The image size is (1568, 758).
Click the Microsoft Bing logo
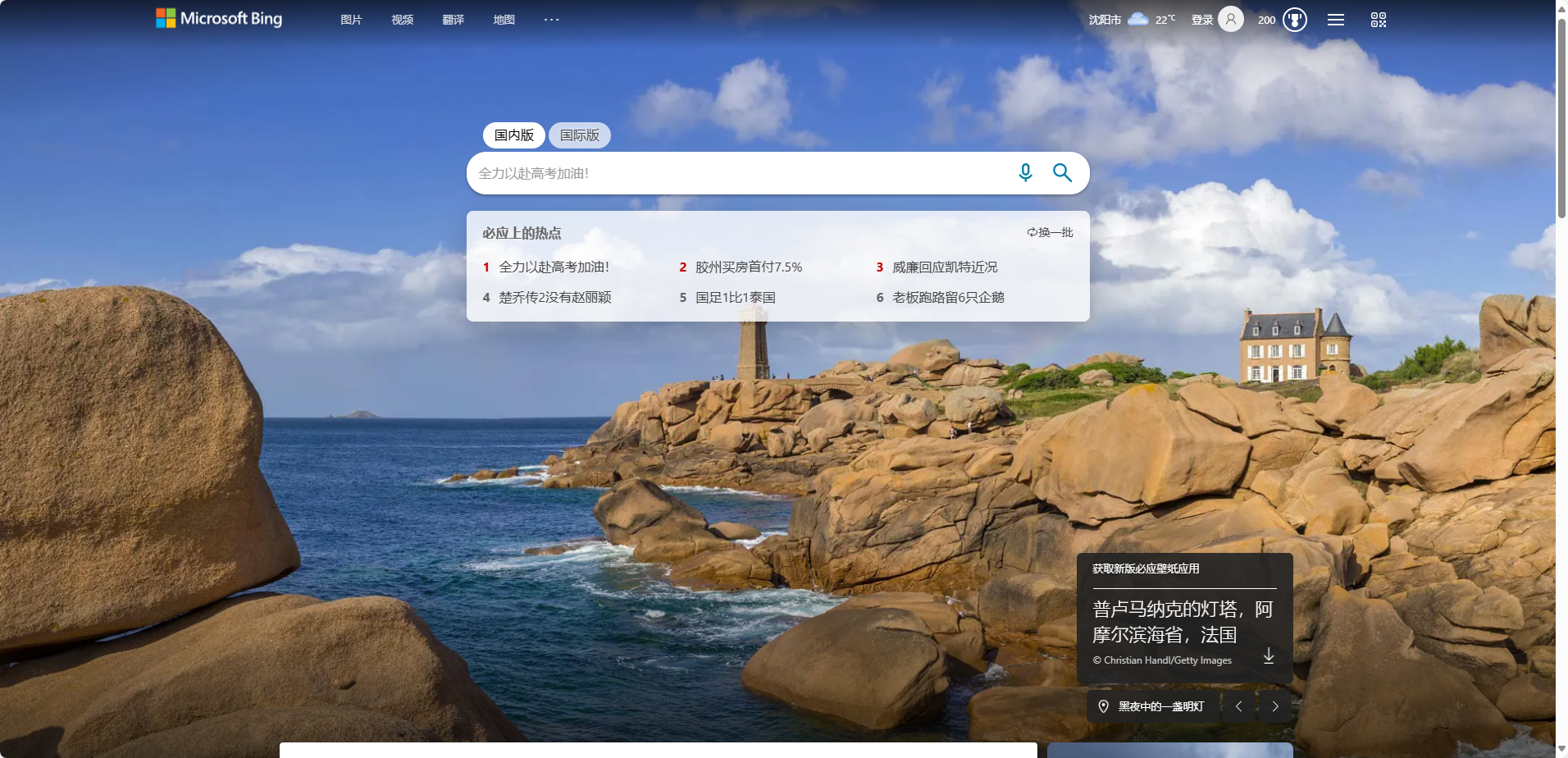click(219, 19)
